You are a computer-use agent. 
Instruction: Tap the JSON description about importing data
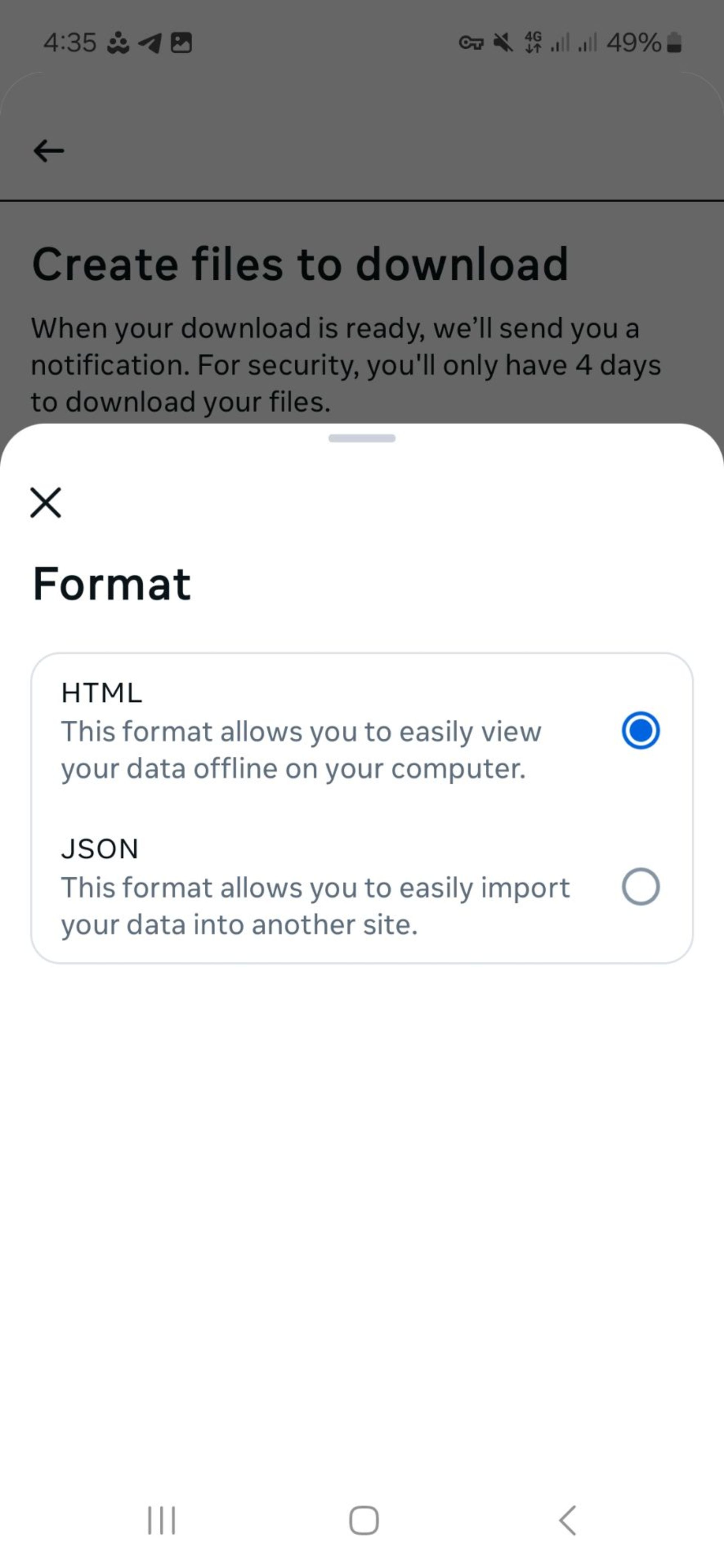tap(315, 906)
